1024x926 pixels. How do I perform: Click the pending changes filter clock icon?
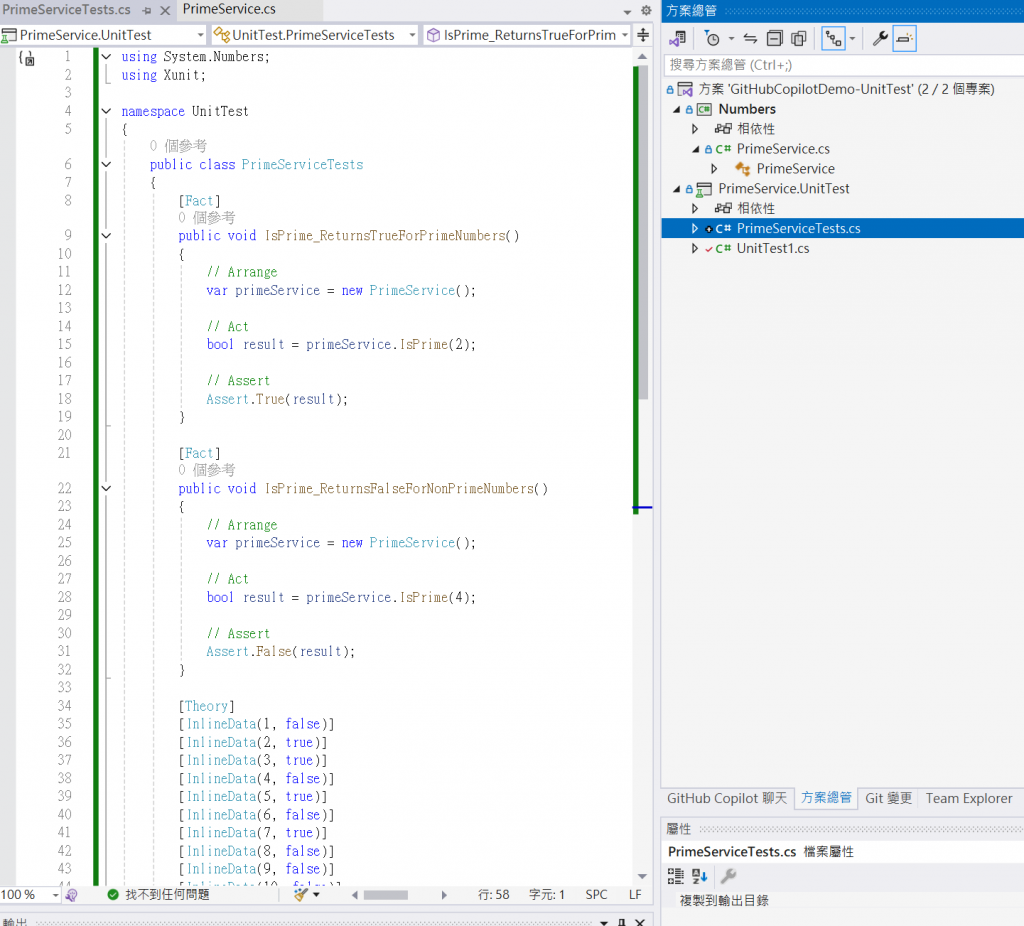tap(712, 39)
